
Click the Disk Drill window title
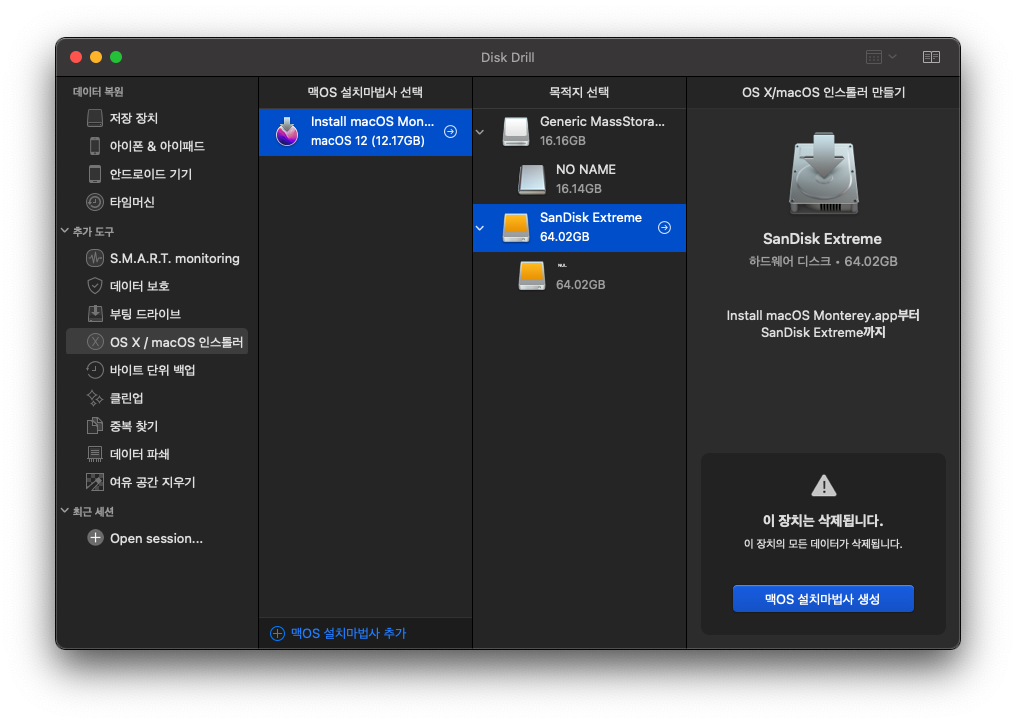pos(507,57)
